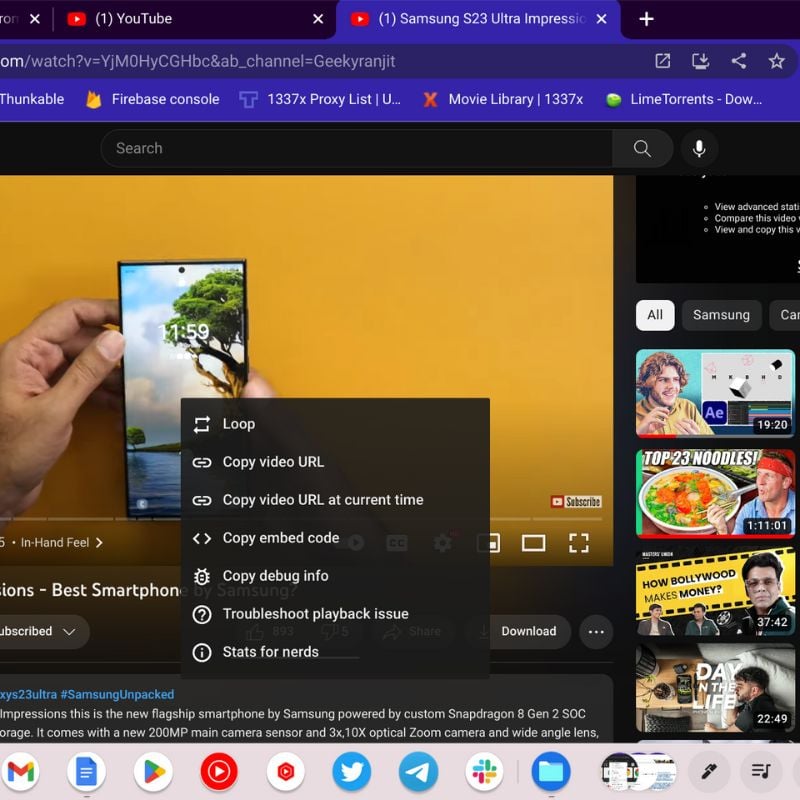
Task: Select the Samsung filter chip
Action: coord(721,315)
